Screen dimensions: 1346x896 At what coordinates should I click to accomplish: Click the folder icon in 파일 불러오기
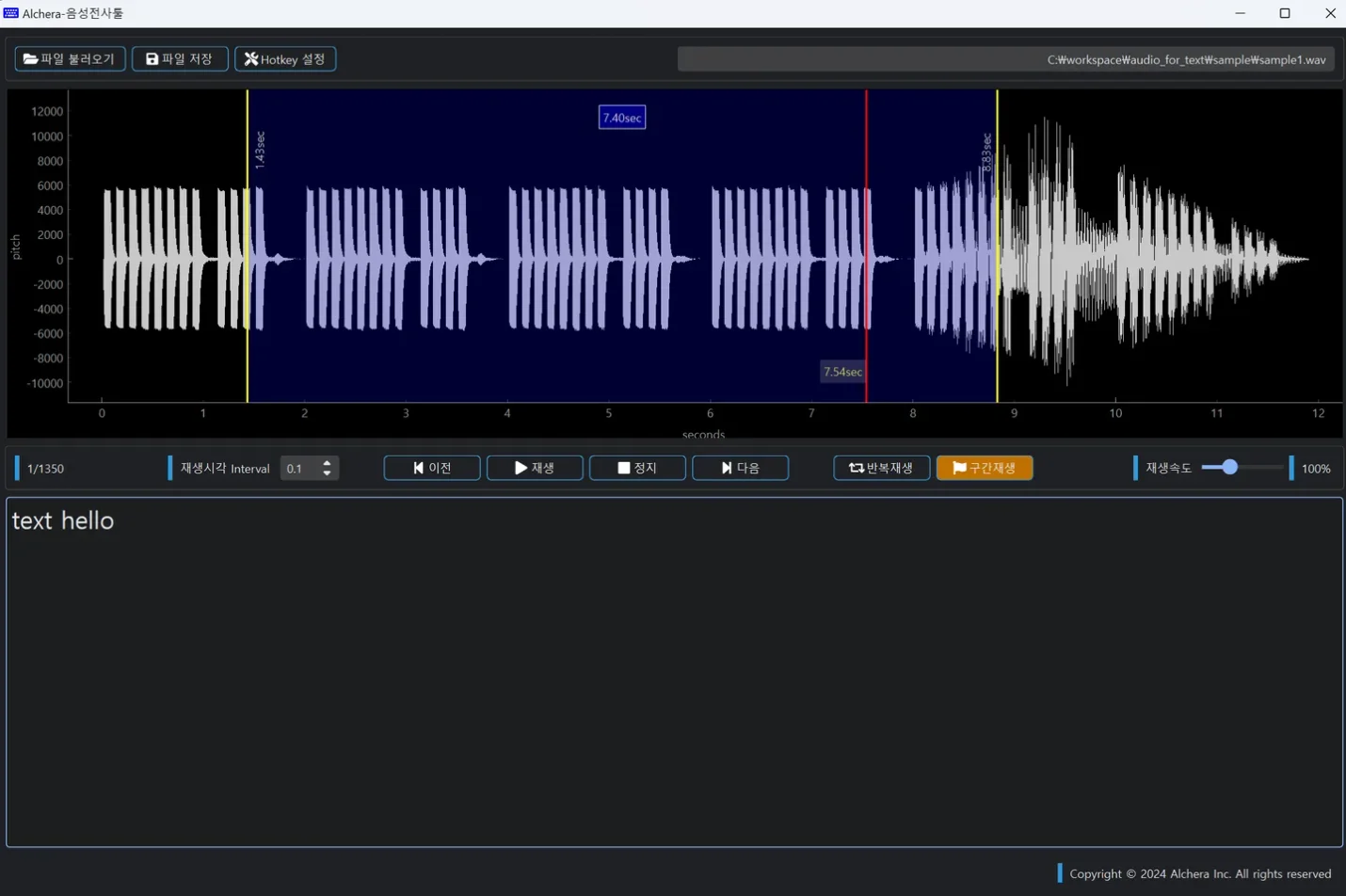(x=30, y=59)
